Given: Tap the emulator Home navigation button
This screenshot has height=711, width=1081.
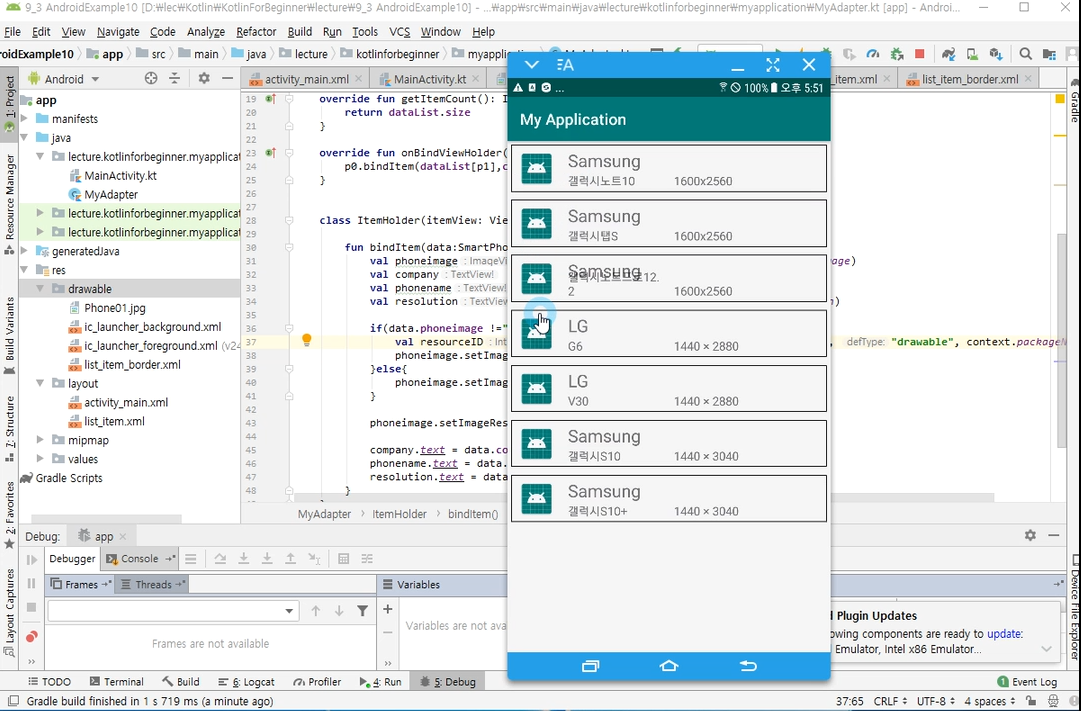Looking at the screenshot, I should click(669, 666).
